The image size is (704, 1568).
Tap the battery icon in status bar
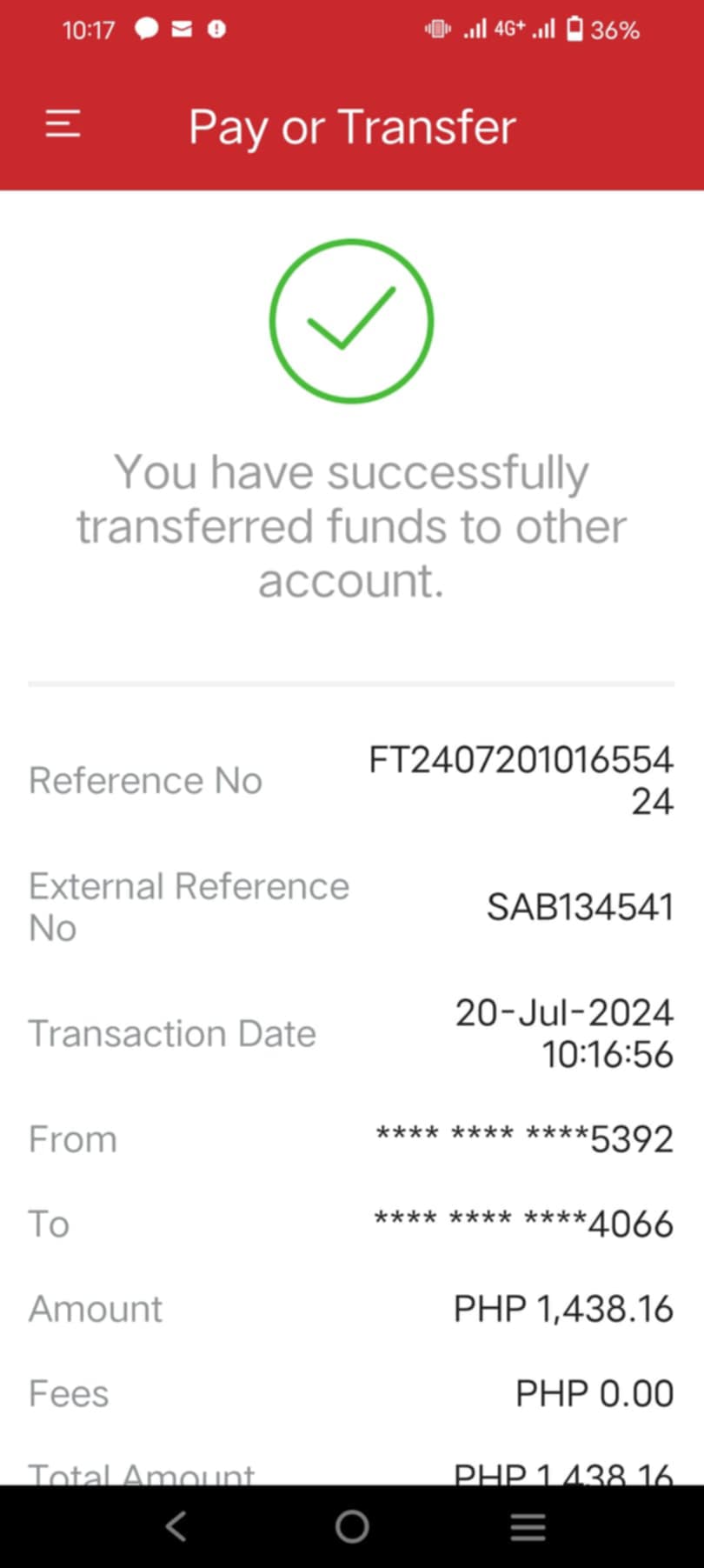pos(574,30)
